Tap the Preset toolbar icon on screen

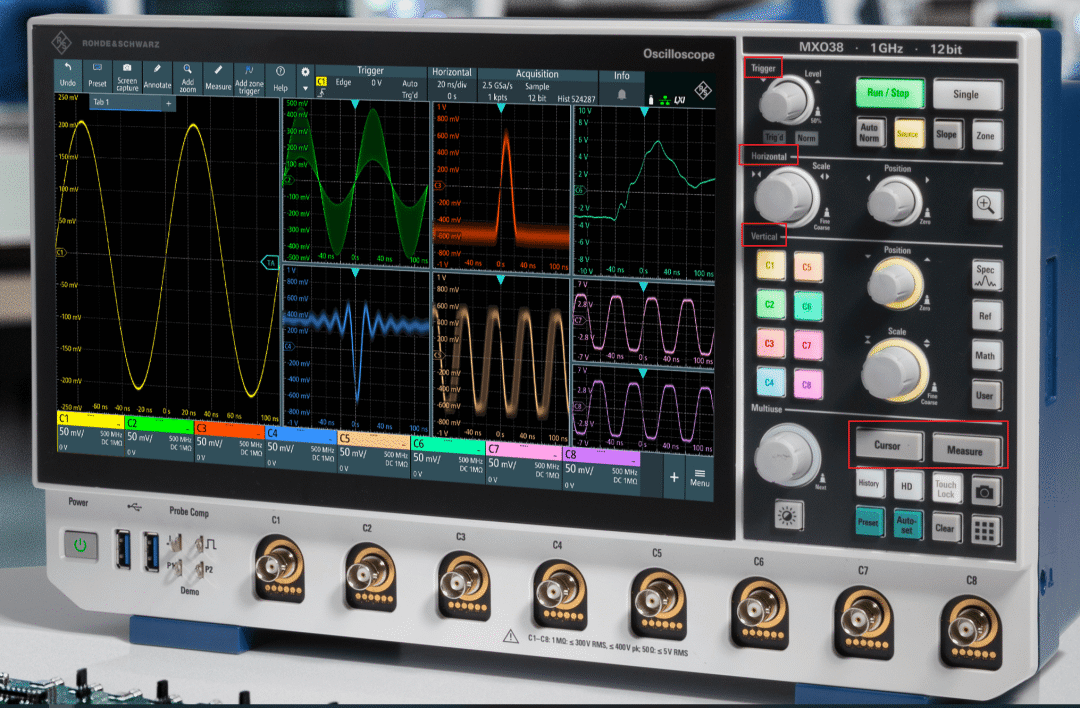click(x=97, y=75)
